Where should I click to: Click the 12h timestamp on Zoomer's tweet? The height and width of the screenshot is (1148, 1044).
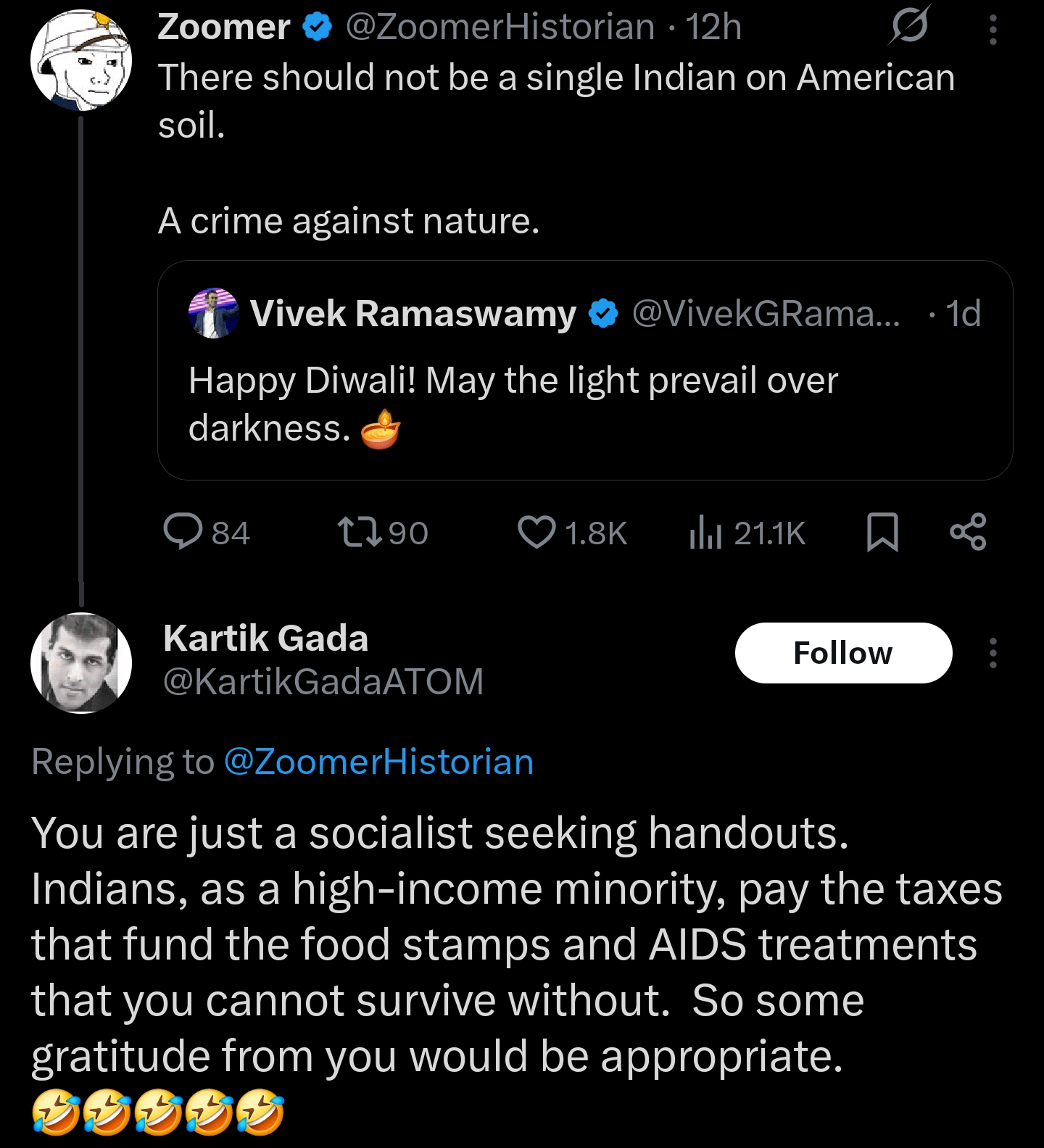click(x=713, y=28)
